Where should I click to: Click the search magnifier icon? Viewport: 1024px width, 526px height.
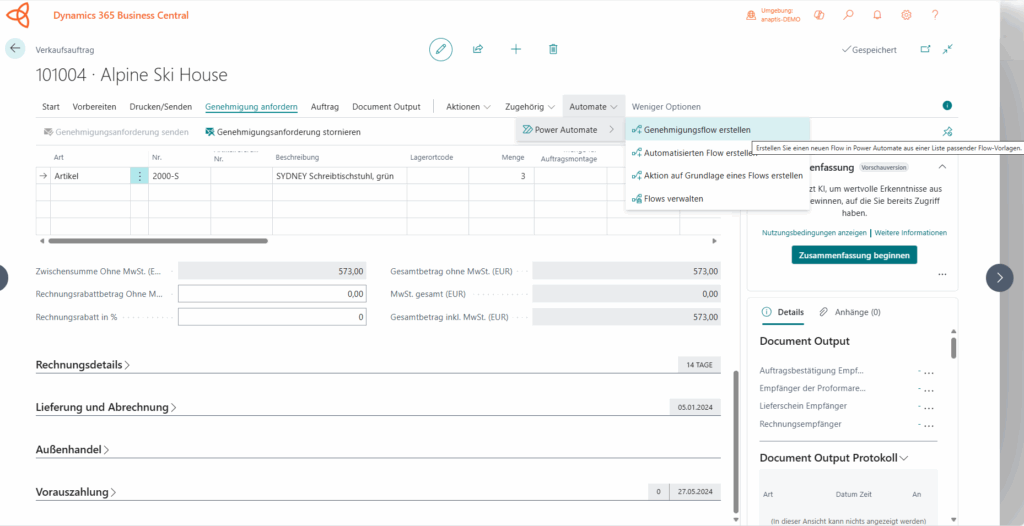(x=848, y=14)
